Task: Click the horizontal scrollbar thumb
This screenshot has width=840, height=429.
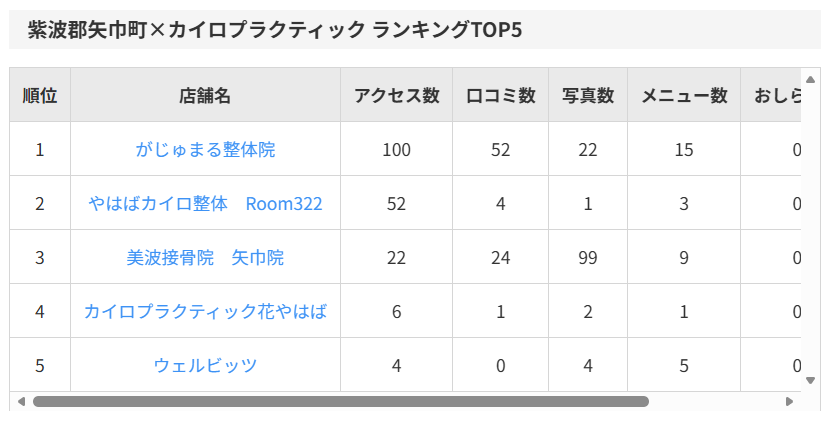Action: click(x=340, y=401)
